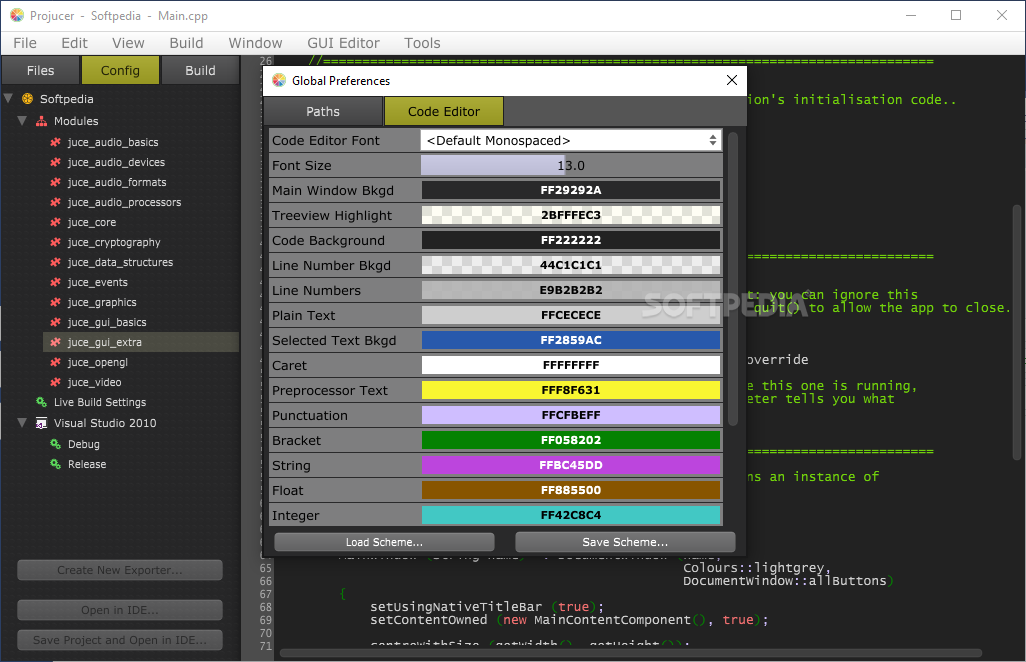Click the Preprocessor Text color swatch
The width and height of the screenshot is (1026, 662).
571,390
